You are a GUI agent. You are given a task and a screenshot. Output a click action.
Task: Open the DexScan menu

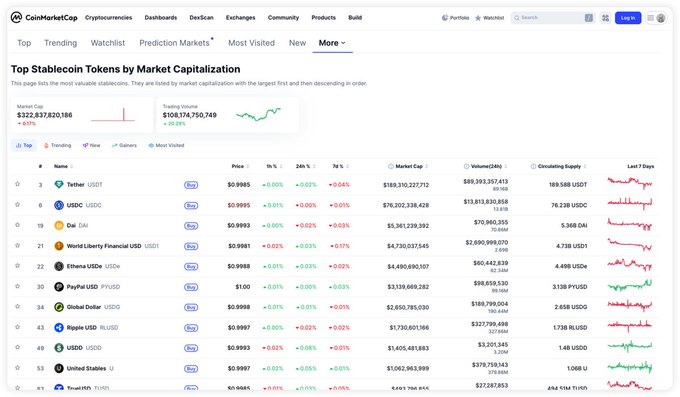tap(202, 18)
